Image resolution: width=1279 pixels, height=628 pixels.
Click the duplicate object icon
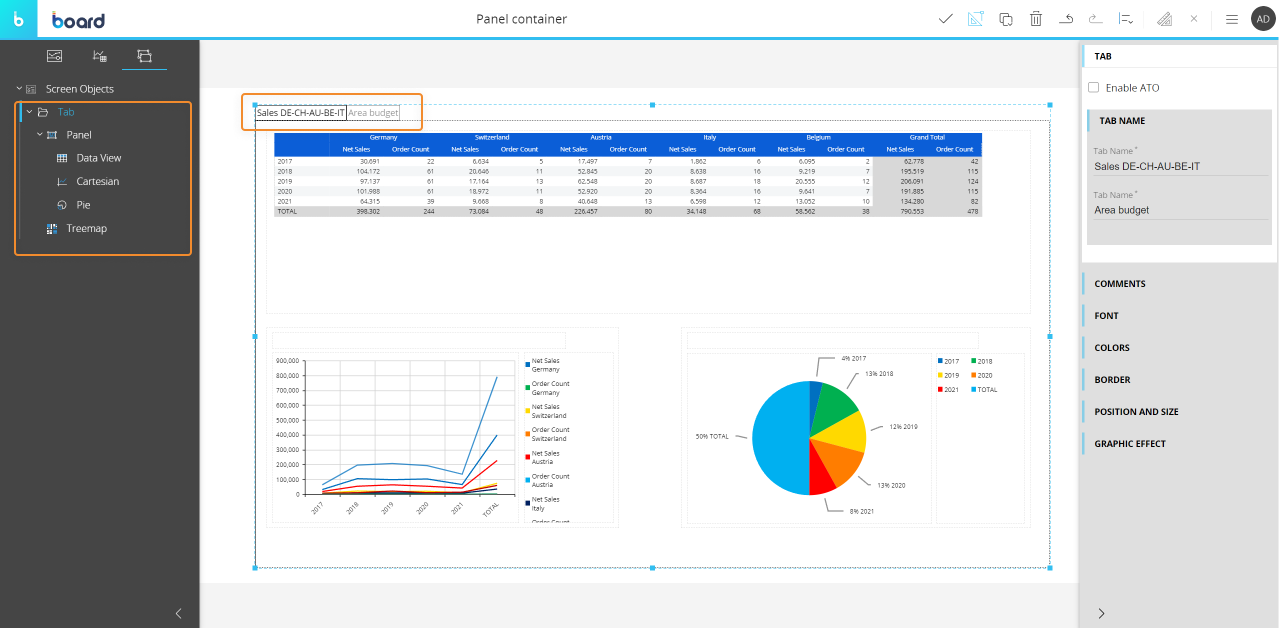pyautogui.click(x=1006, y=19)
